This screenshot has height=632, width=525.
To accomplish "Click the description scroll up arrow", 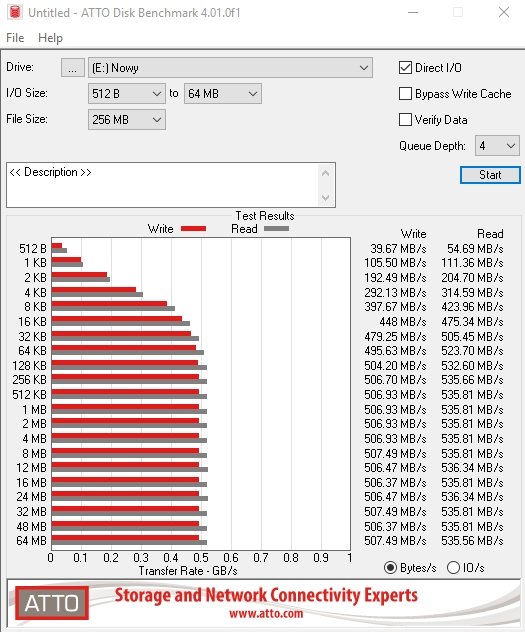I will tap(326, 174).
